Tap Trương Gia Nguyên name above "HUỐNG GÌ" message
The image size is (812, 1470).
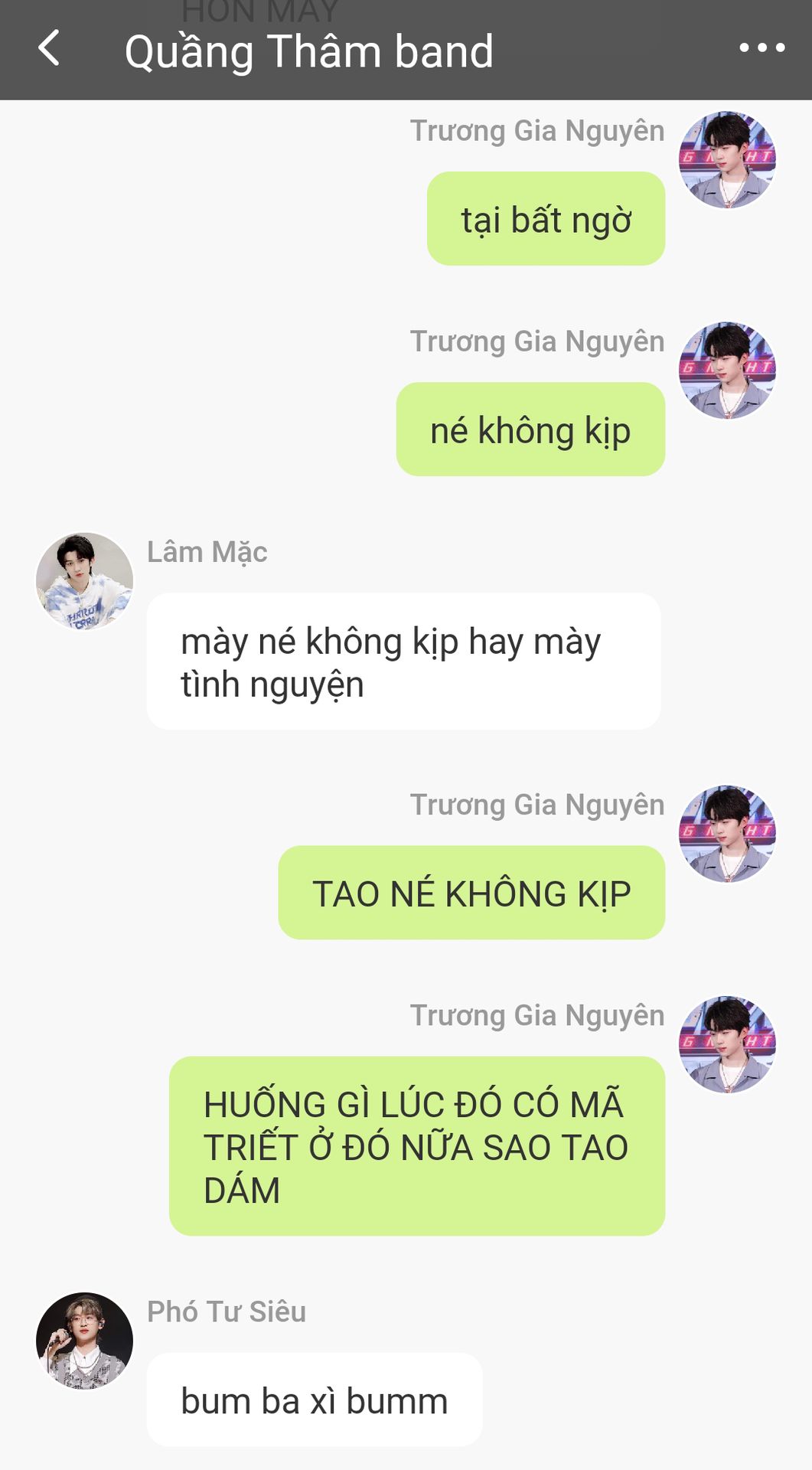537,1015
